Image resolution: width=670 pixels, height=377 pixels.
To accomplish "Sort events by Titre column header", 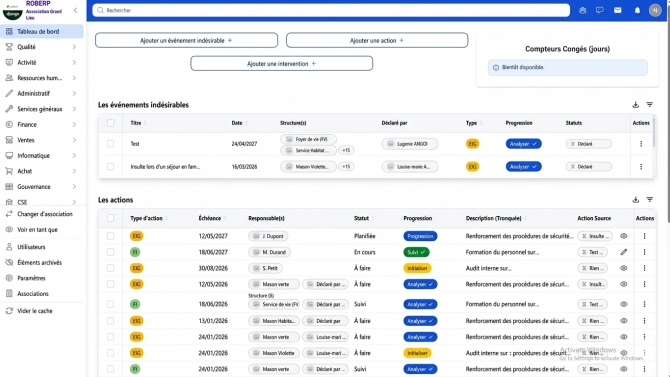I will click(x=136, y=123).
